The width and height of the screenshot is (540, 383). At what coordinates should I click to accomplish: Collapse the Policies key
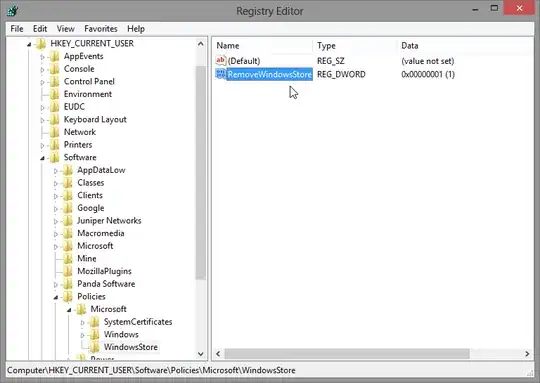tap(56, 297)
